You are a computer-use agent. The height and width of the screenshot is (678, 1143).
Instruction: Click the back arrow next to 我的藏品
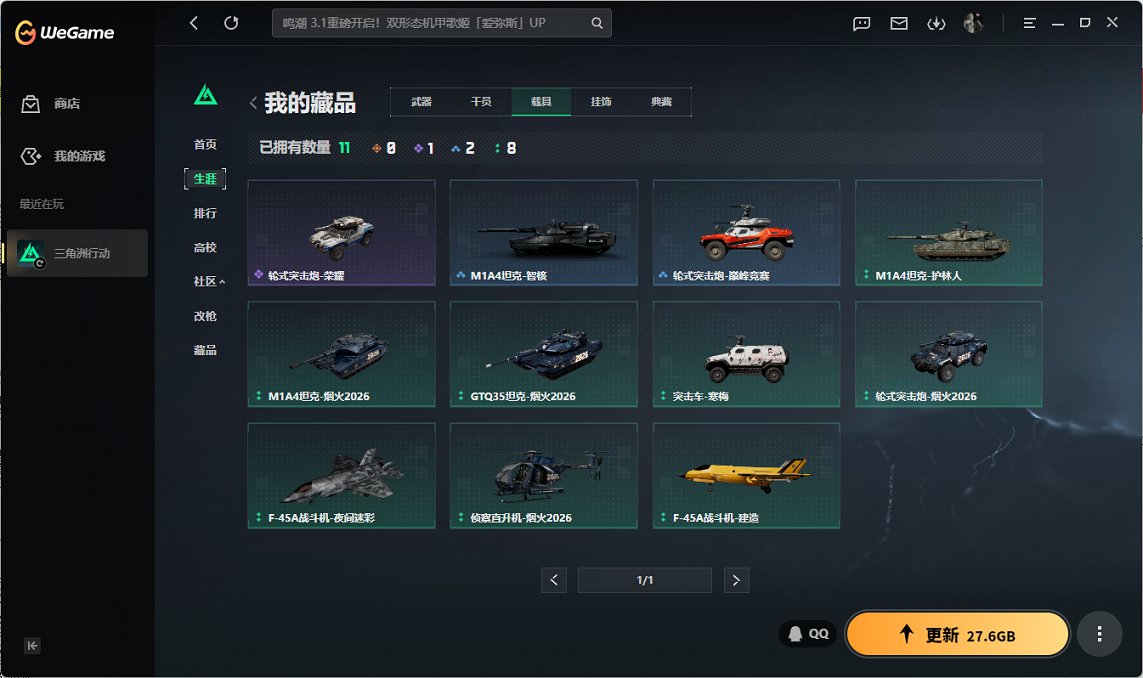(253, 101)
